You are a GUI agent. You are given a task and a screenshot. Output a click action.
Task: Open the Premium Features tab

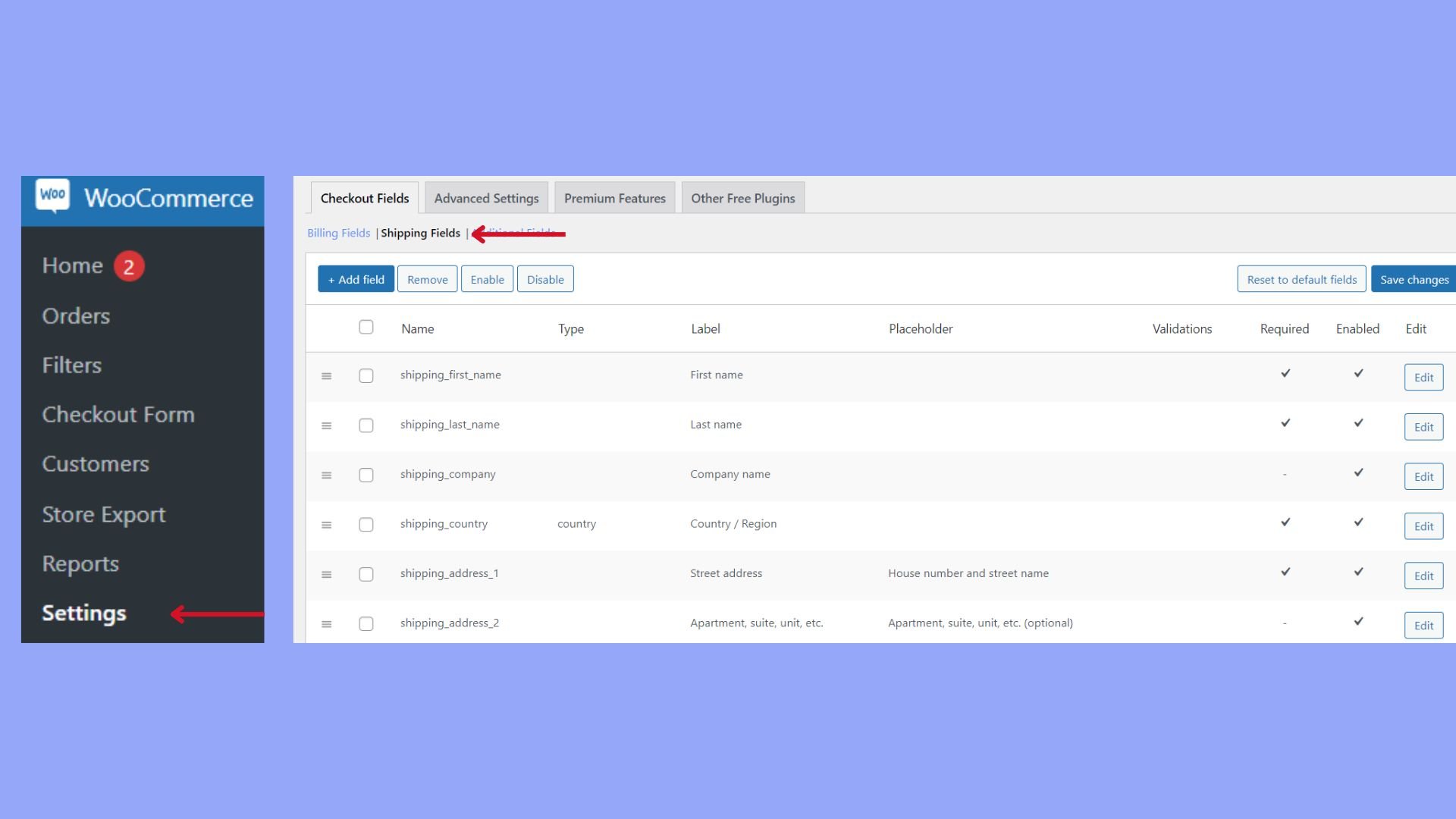click(x=614, y=198)
